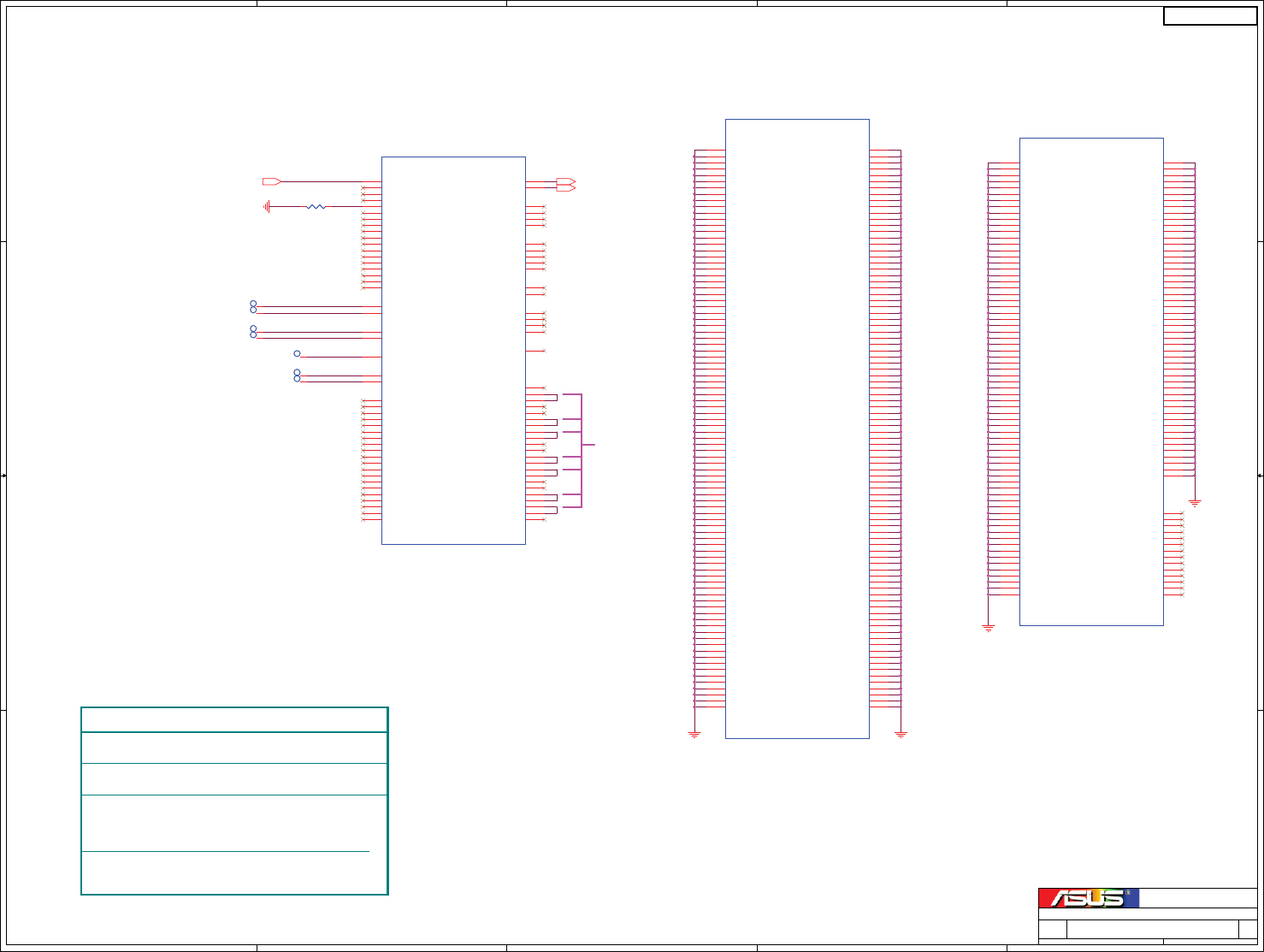Select the ground symbol left of the resistor

point(267,206)
